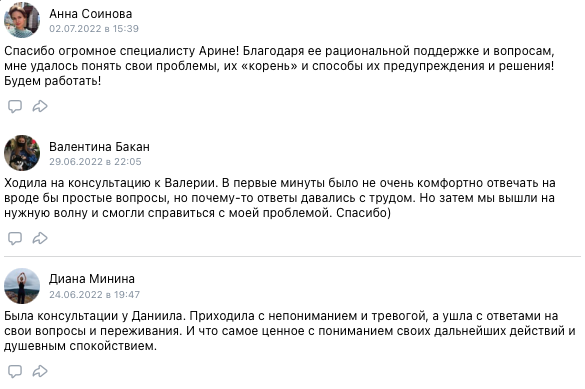
Task: Click comment icon under Диана Минина's review
Action: (15, 371)
